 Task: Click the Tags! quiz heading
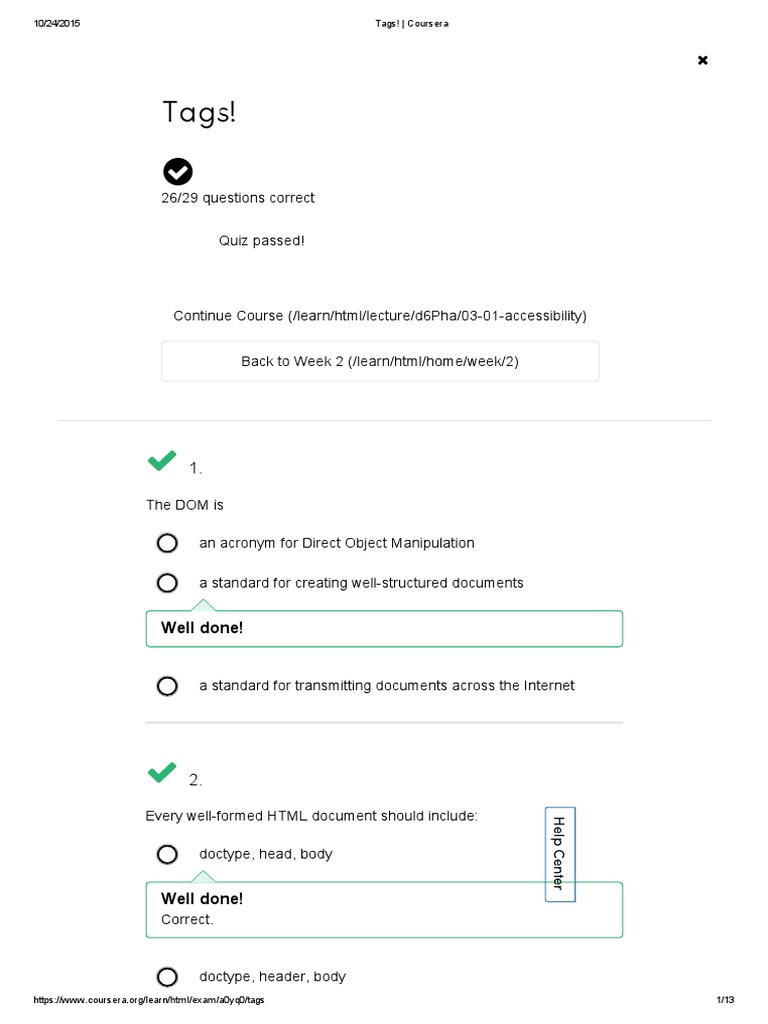click(x=199, y=113)
